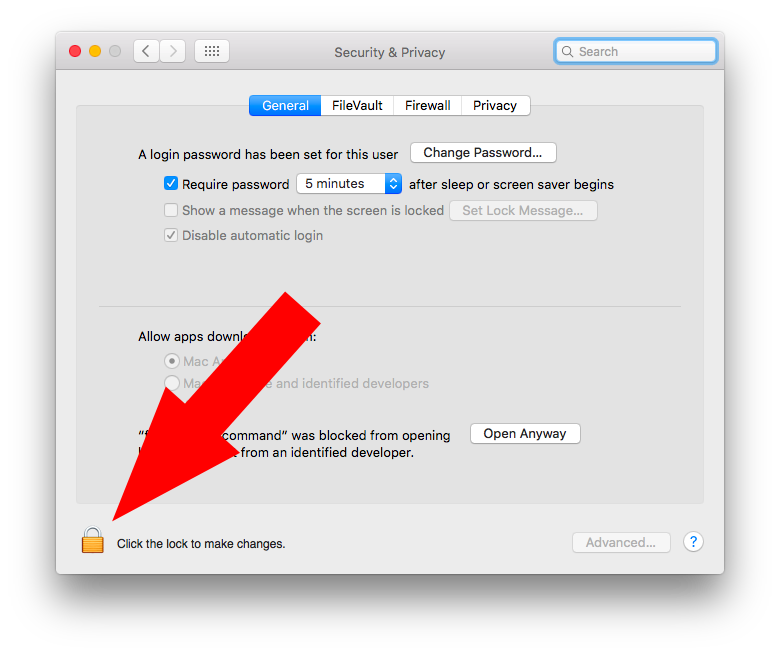Switch to the Firewall tab
The width and height of the screenshot is (780, 654).
428,105
